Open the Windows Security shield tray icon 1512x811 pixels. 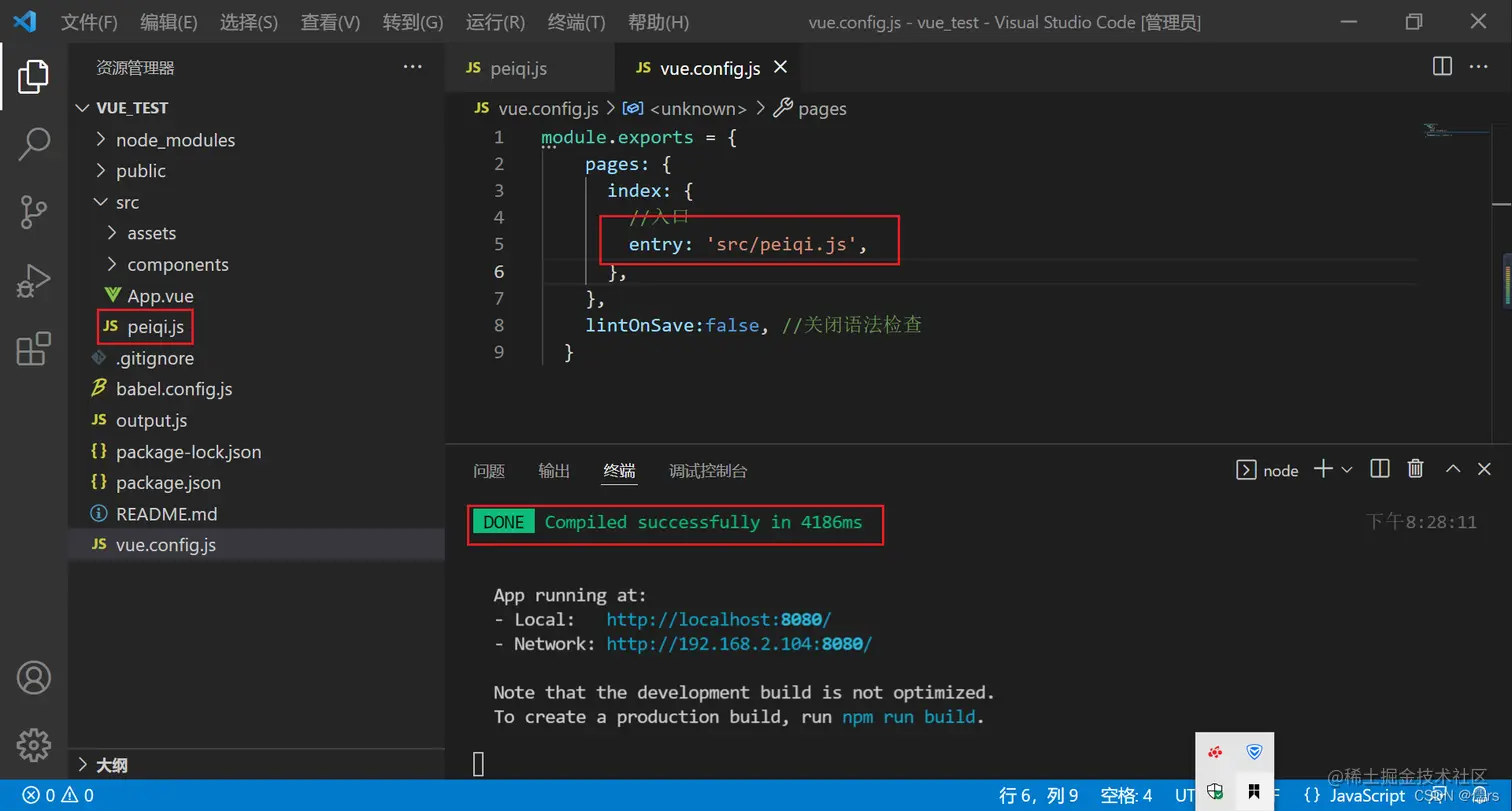click(1215, 791)
